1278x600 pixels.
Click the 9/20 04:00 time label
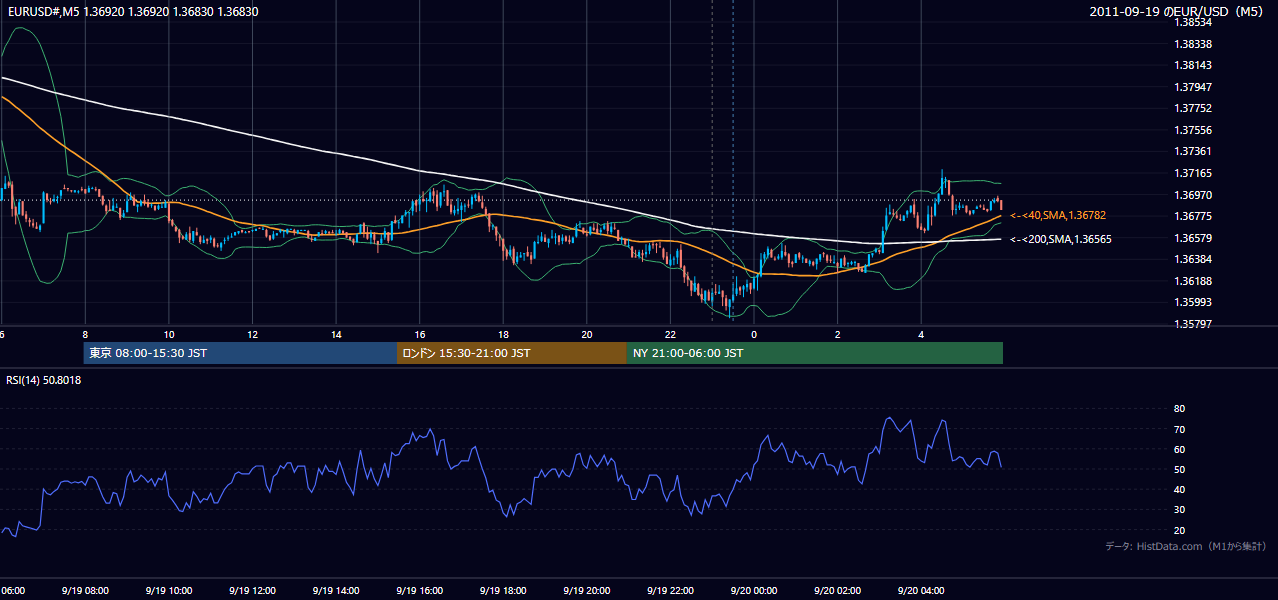[x=921, y=591]
